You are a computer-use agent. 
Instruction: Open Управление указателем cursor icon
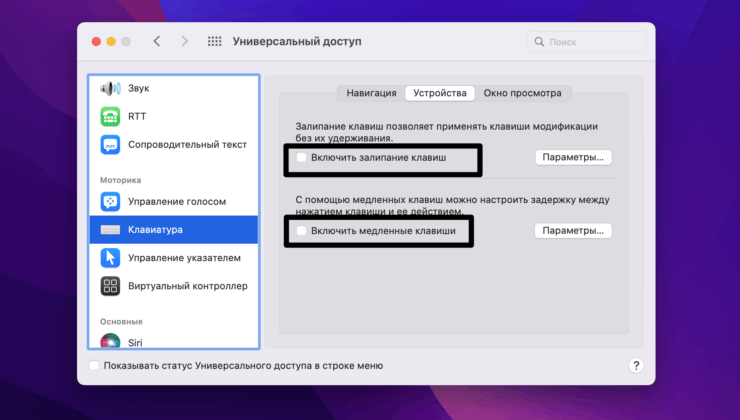click(110, 258)
